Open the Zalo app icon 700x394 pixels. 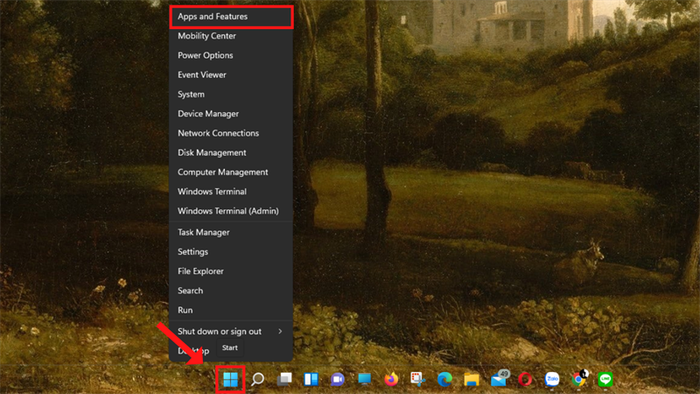point(552,379)
